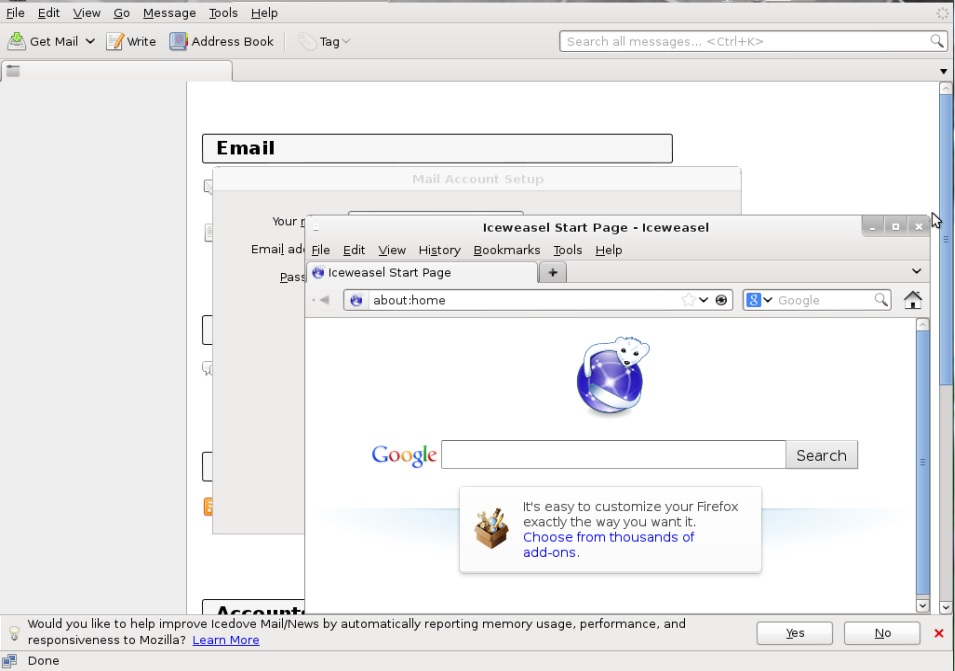Open Iceweasel Help menu

coord(608,250)
